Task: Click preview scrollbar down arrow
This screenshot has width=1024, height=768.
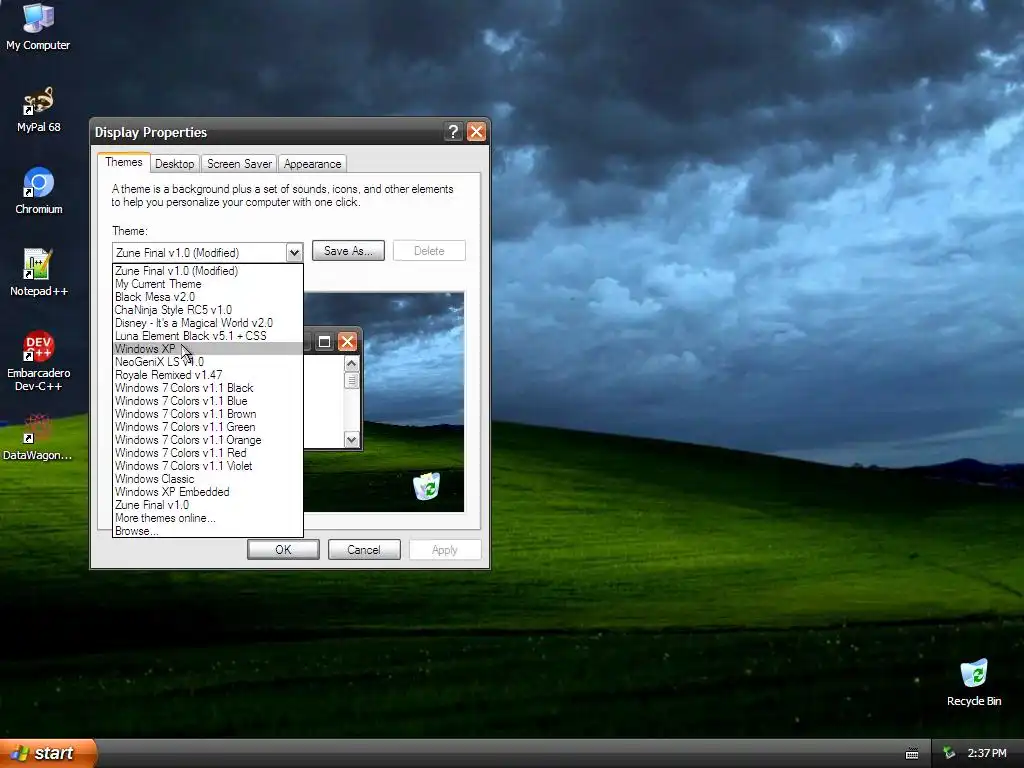Action: (351, 440)
